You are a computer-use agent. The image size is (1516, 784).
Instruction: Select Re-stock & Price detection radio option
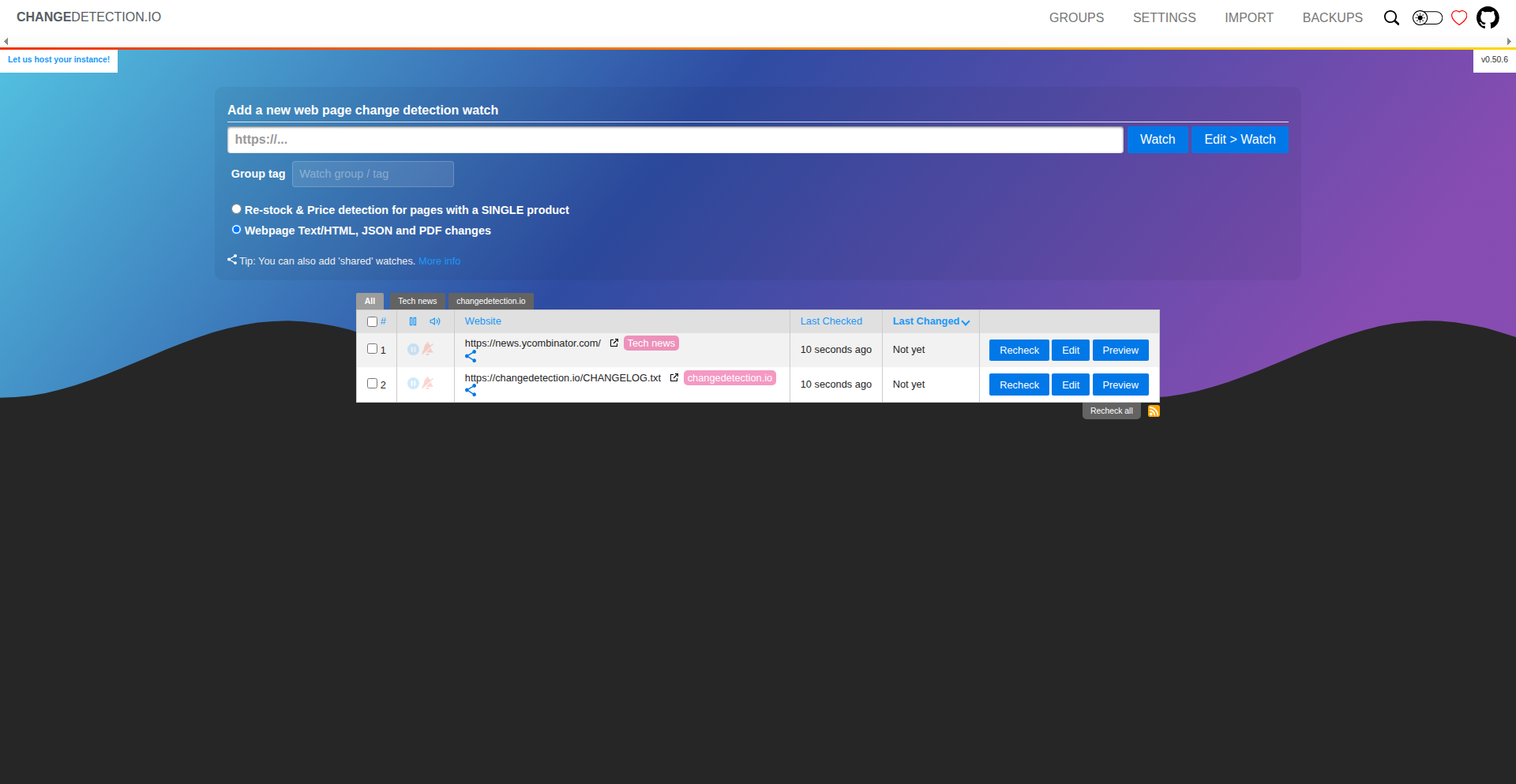coord(236,209)
